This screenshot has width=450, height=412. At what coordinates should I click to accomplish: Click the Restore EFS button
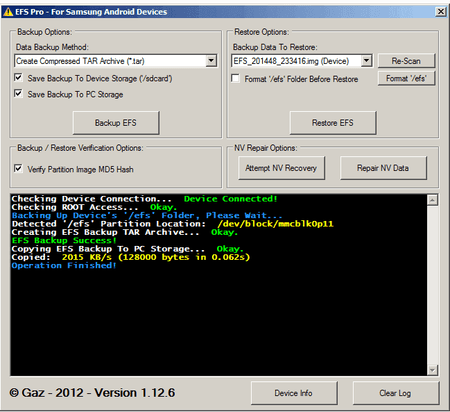coord(333,123)
